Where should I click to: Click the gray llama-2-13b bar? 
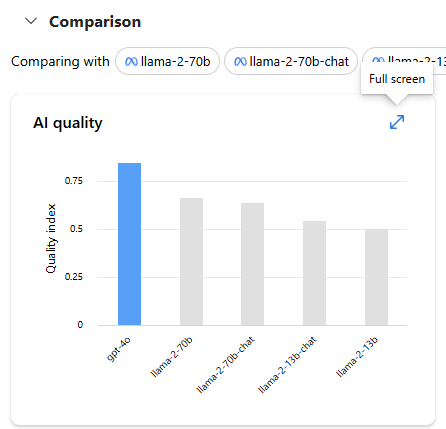(x=376, y=277)
